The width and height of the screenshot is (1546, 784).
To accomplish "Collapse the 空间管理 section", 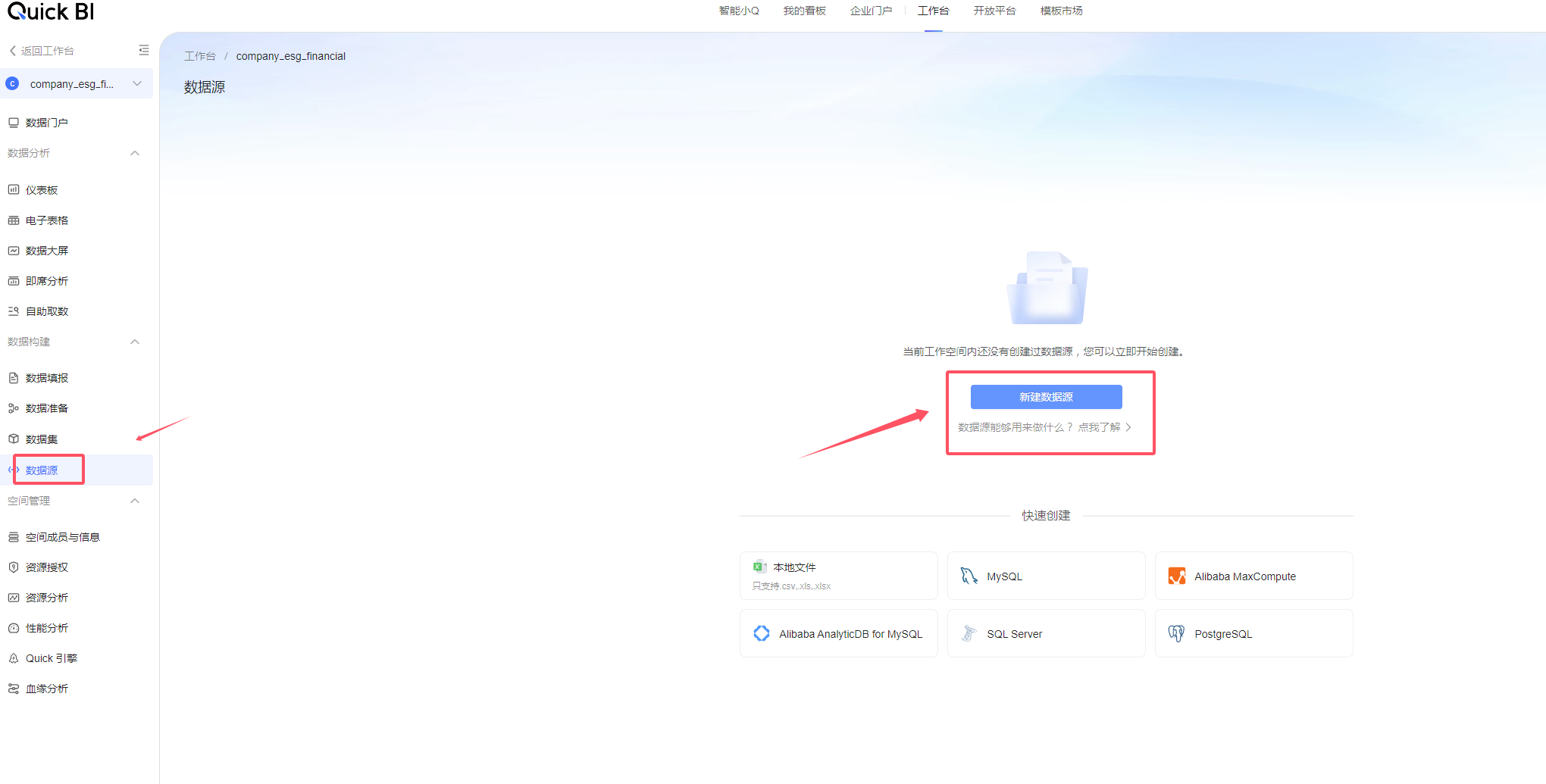I will [135, 501].
